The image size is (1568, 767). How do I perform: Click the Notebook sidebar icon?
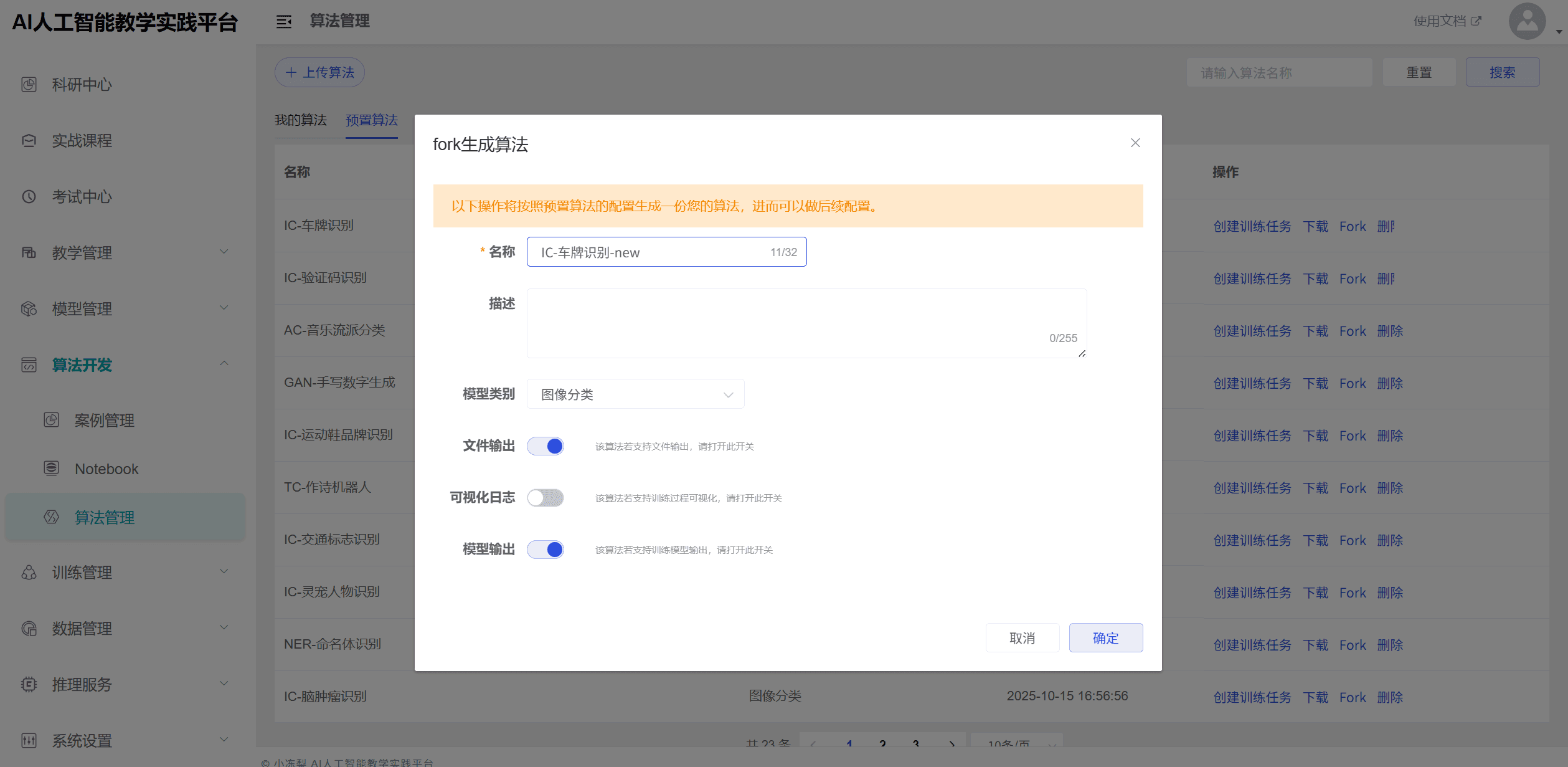click(52, 469)
